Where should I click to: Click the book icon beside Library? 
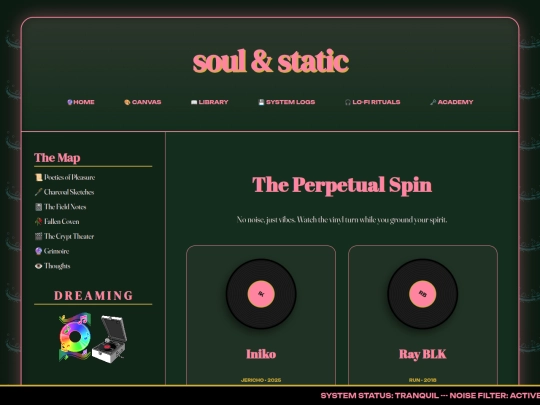tap(194, 102)
